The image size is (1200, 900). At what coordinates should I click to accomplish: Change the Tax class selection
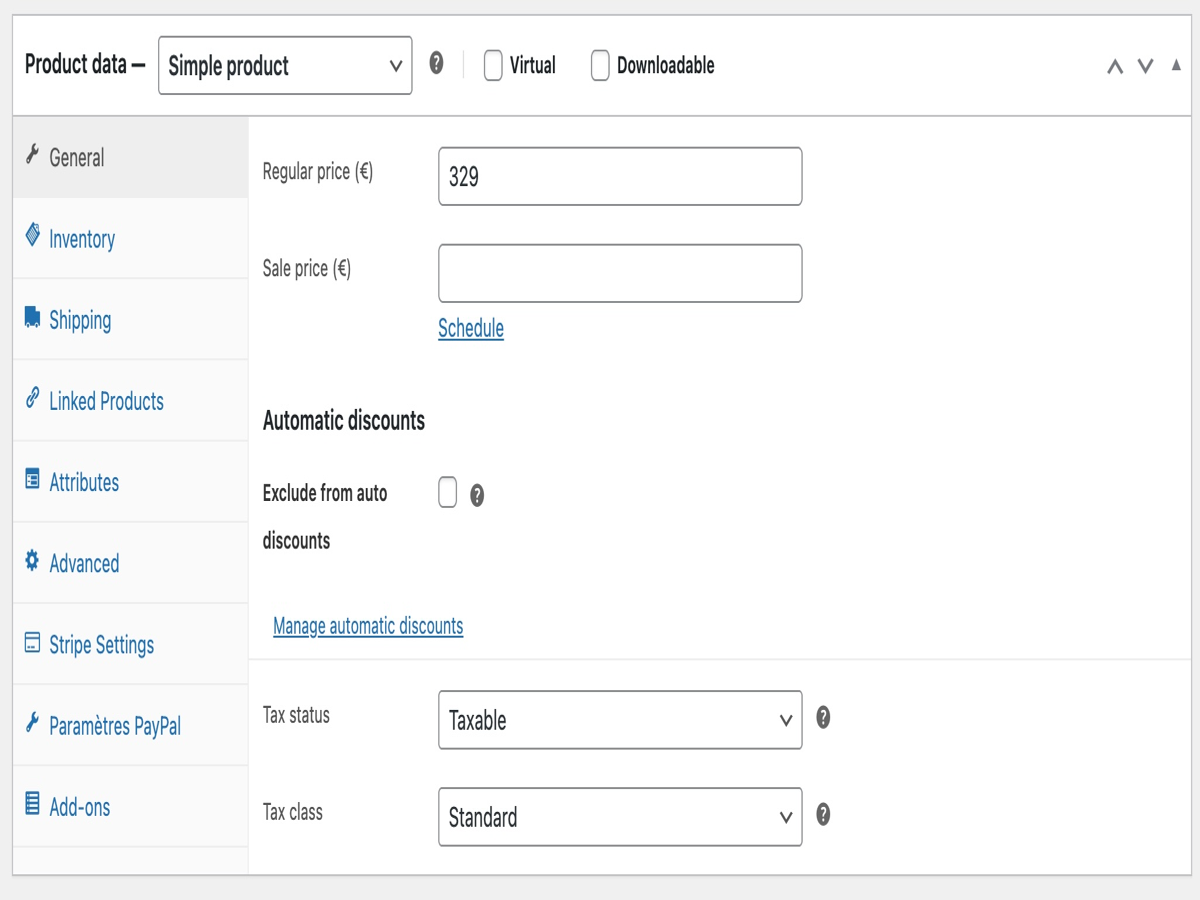pos(619,817)
